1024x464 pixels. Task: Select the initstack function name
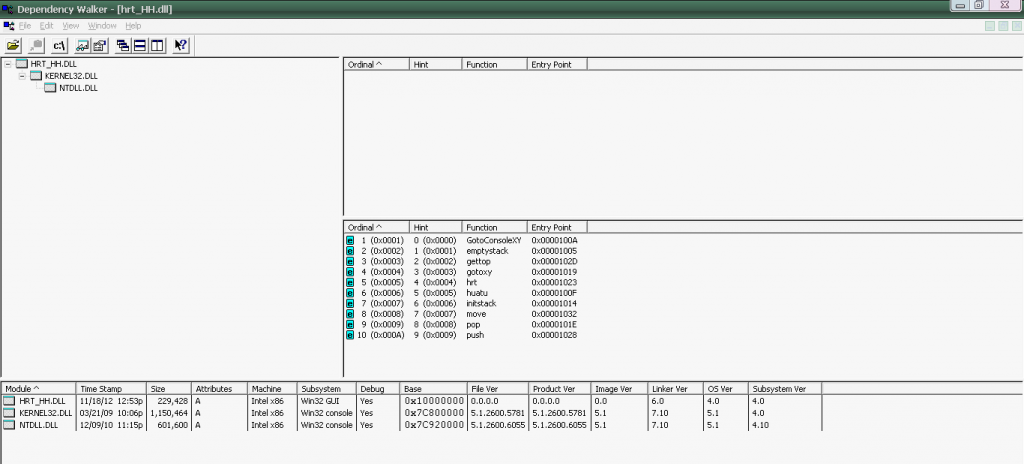tap(482, 303)
